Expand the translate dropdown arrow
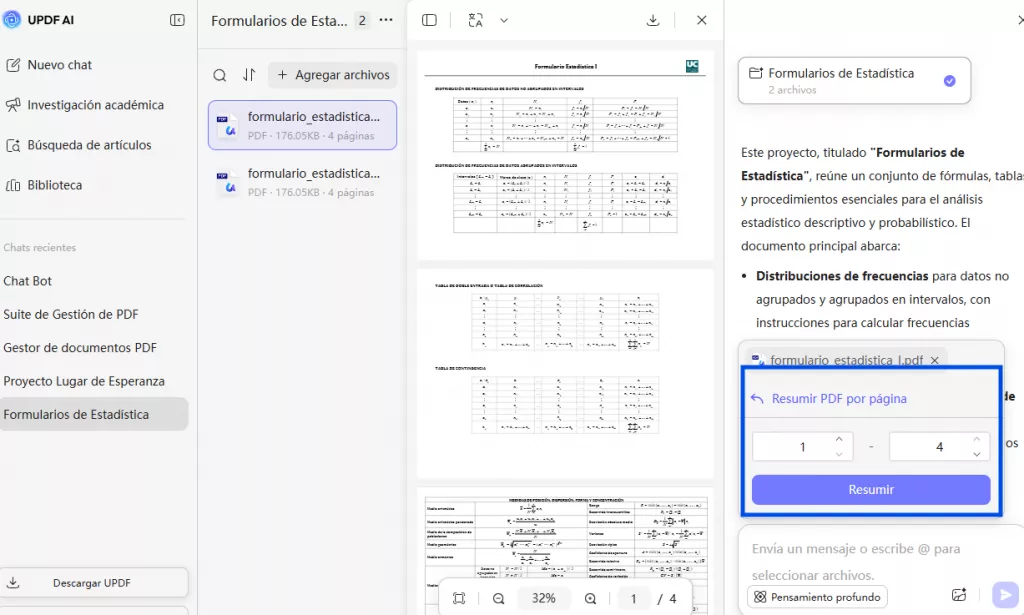This screenshot has width=1024, height=615. coord(504,20)
